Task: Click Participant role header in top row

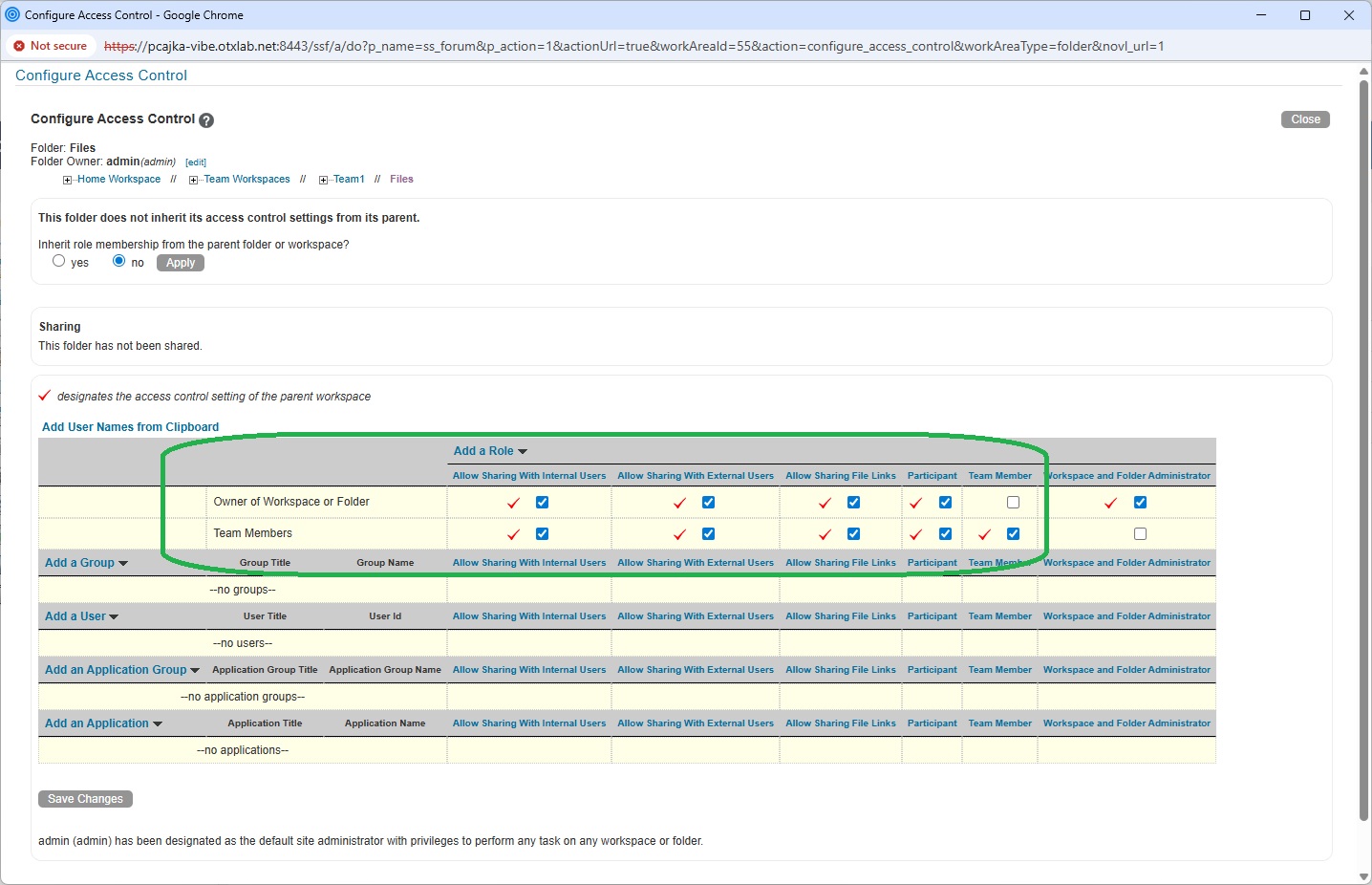Action: coord(933,476)
